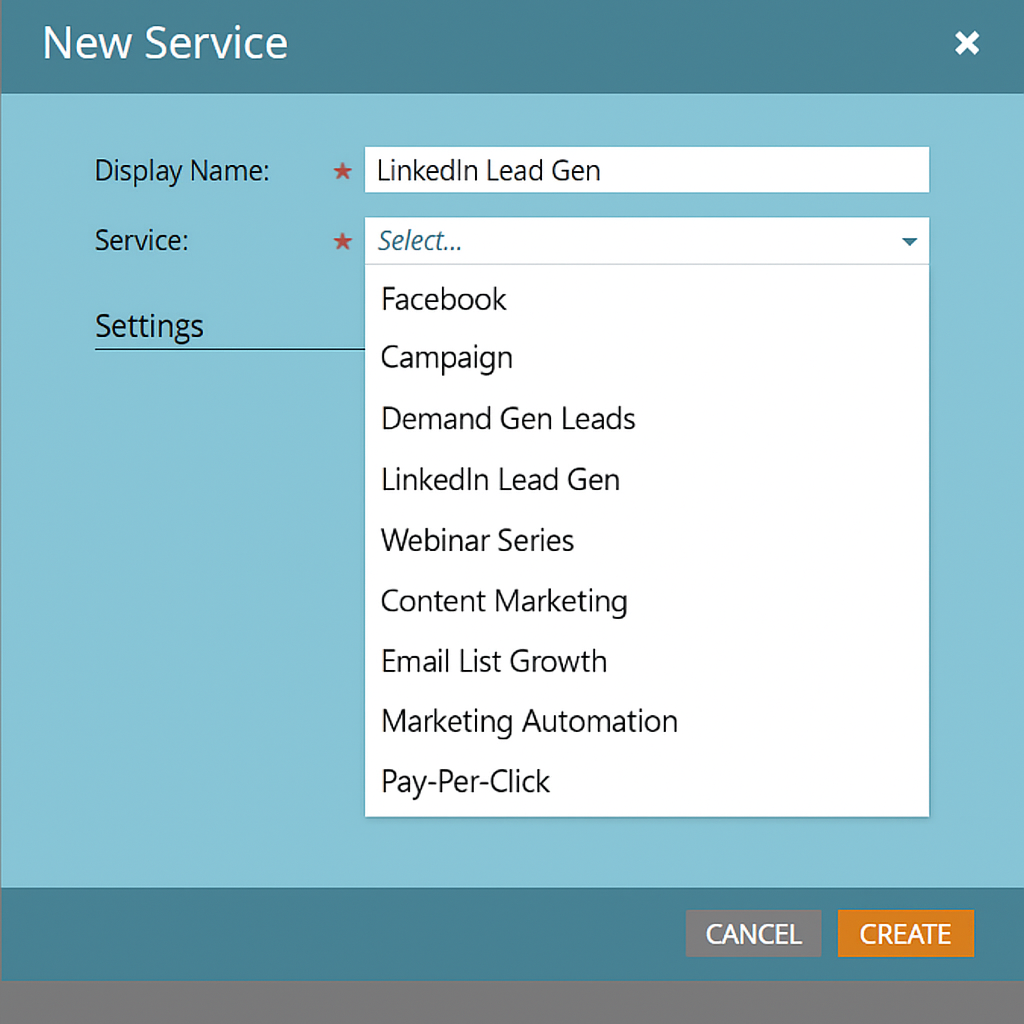Click the Display Name input field
This screenshot has height=1024, width=1024.
[646, 170]
